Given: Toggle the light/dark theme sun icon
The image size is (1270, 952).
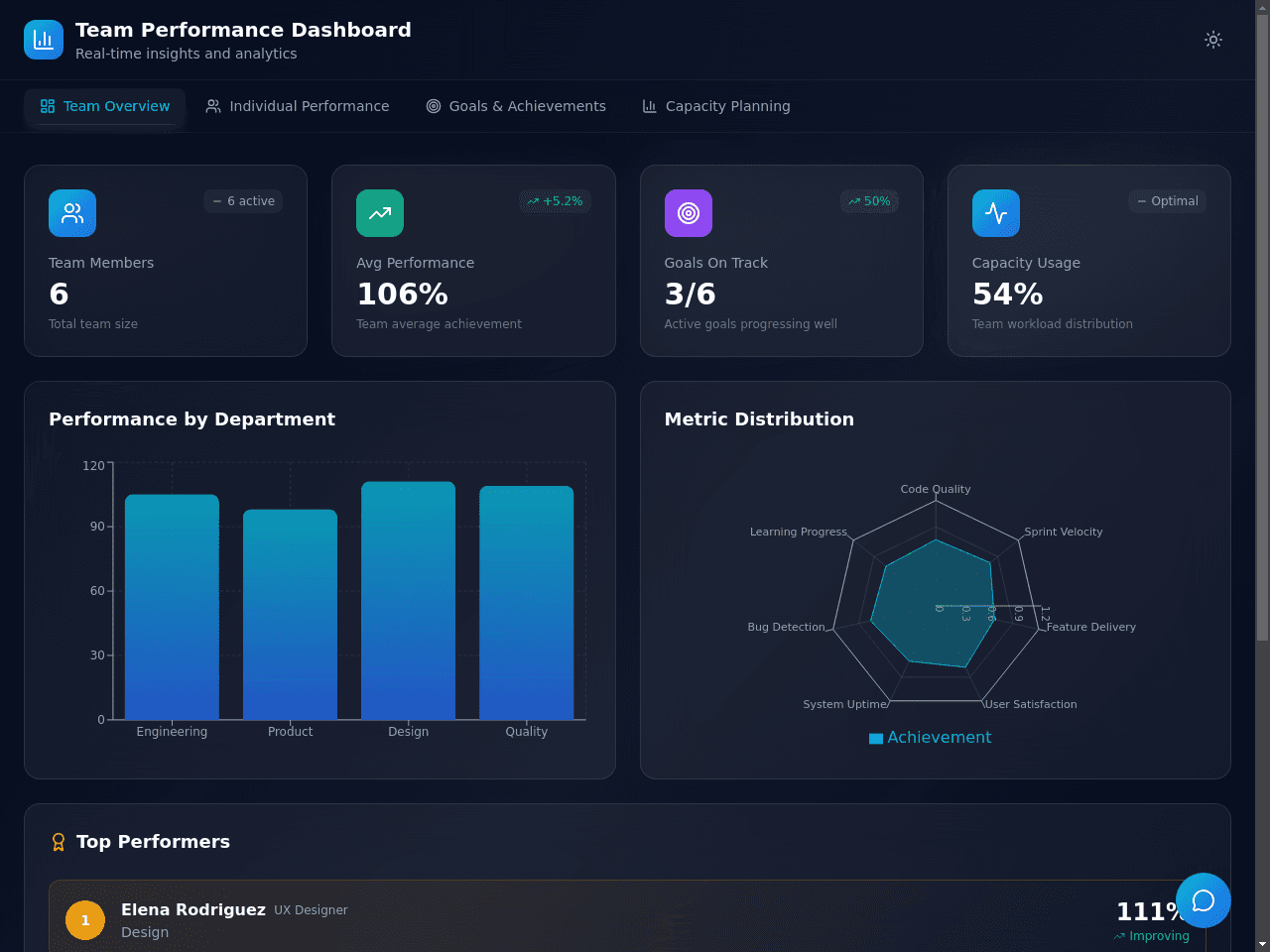Looking at the screenshot, I should pos(1212,40).
